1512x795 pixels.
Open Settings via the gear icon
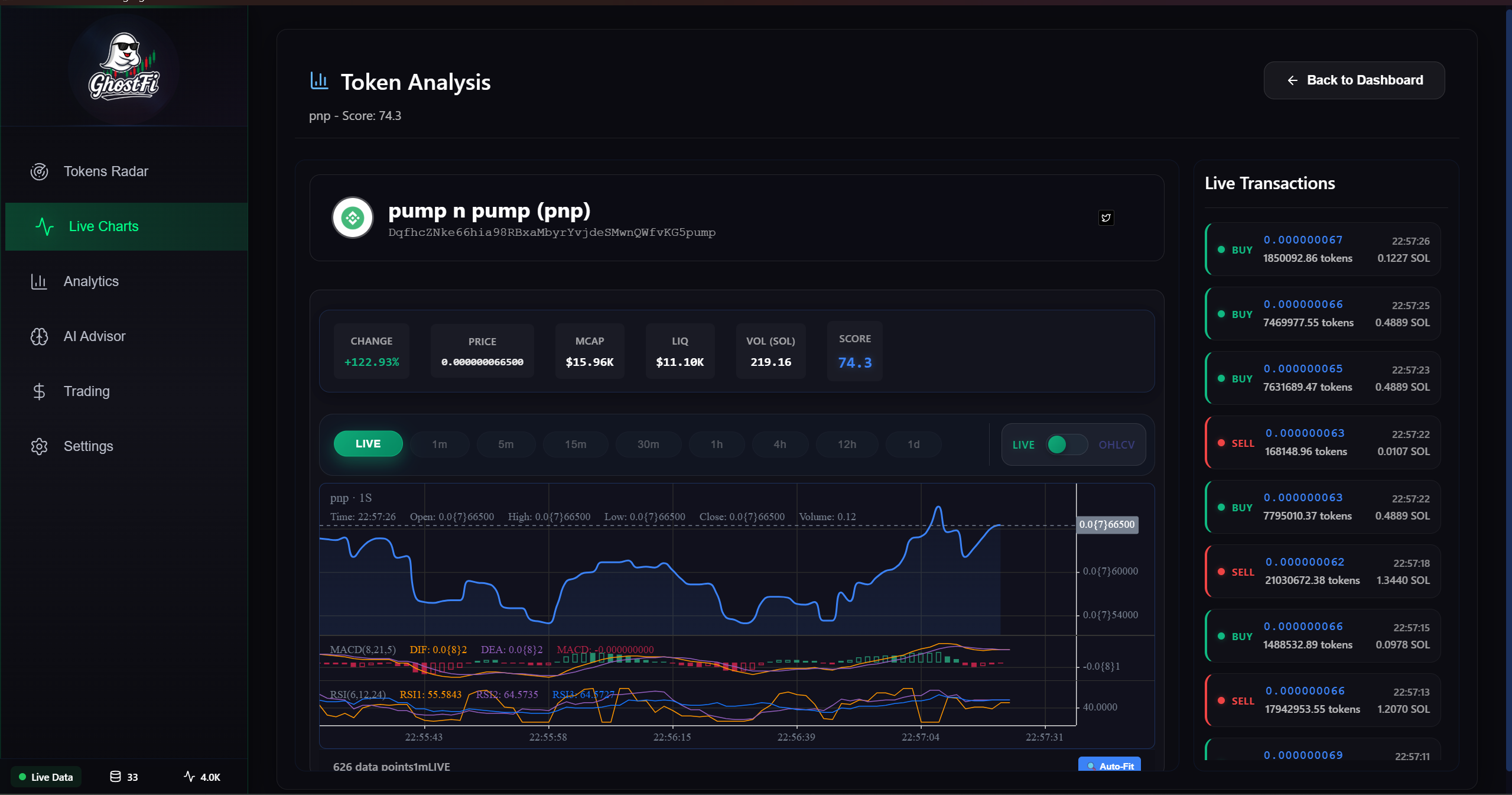point(39,446)
